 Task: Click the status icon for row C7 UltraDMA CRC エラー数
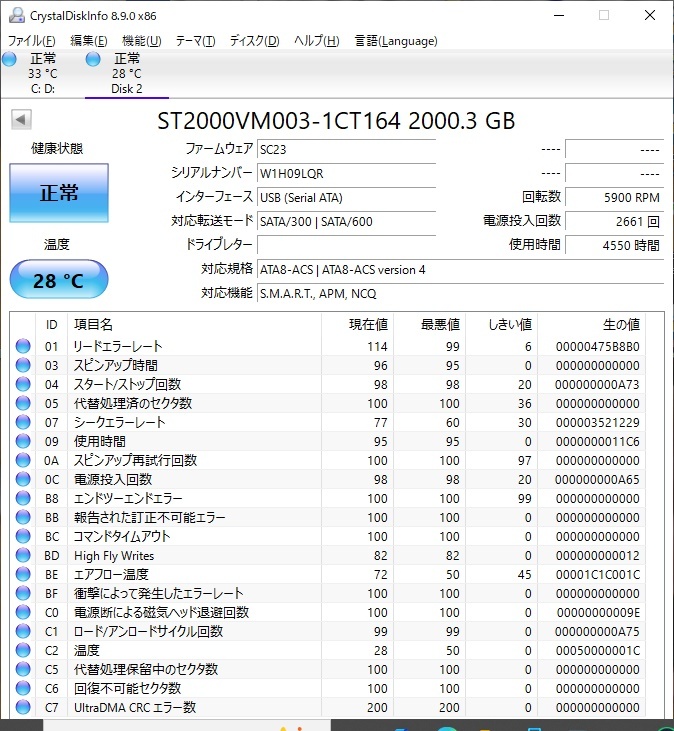(x=23, y=707)
